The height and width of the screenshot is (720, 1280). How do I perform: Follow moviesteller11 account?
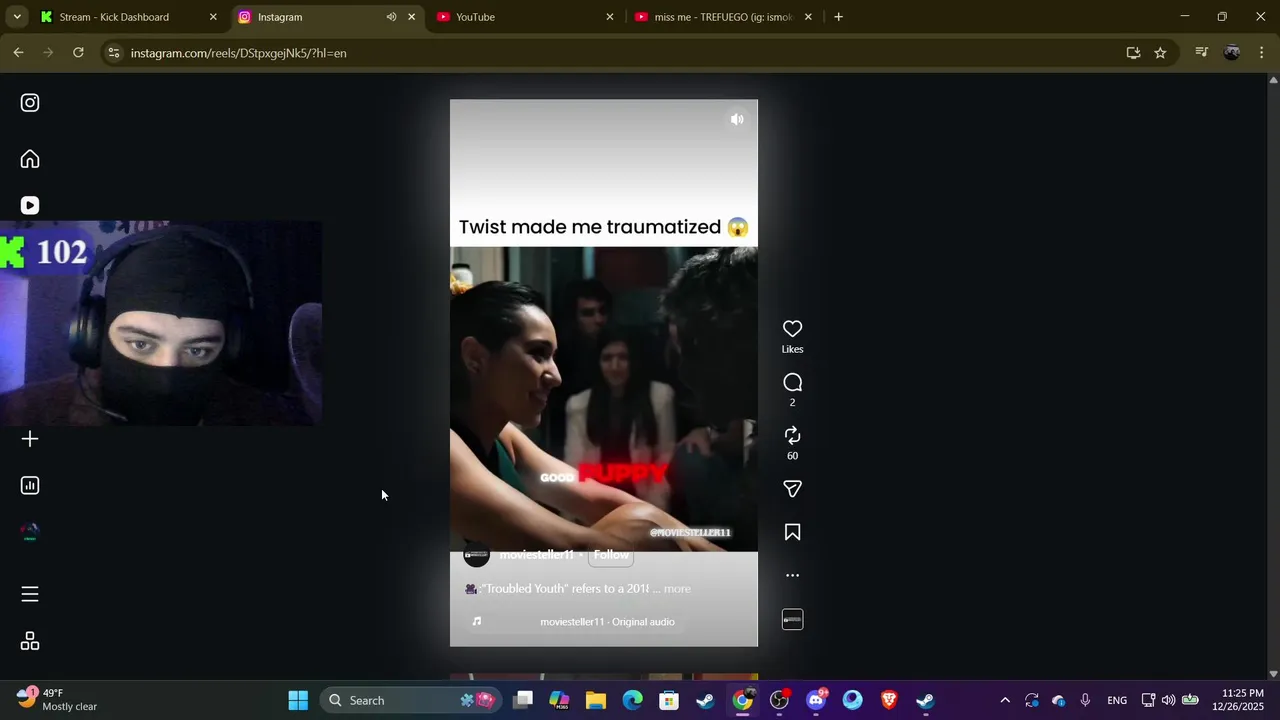click(x=611, y=555)
